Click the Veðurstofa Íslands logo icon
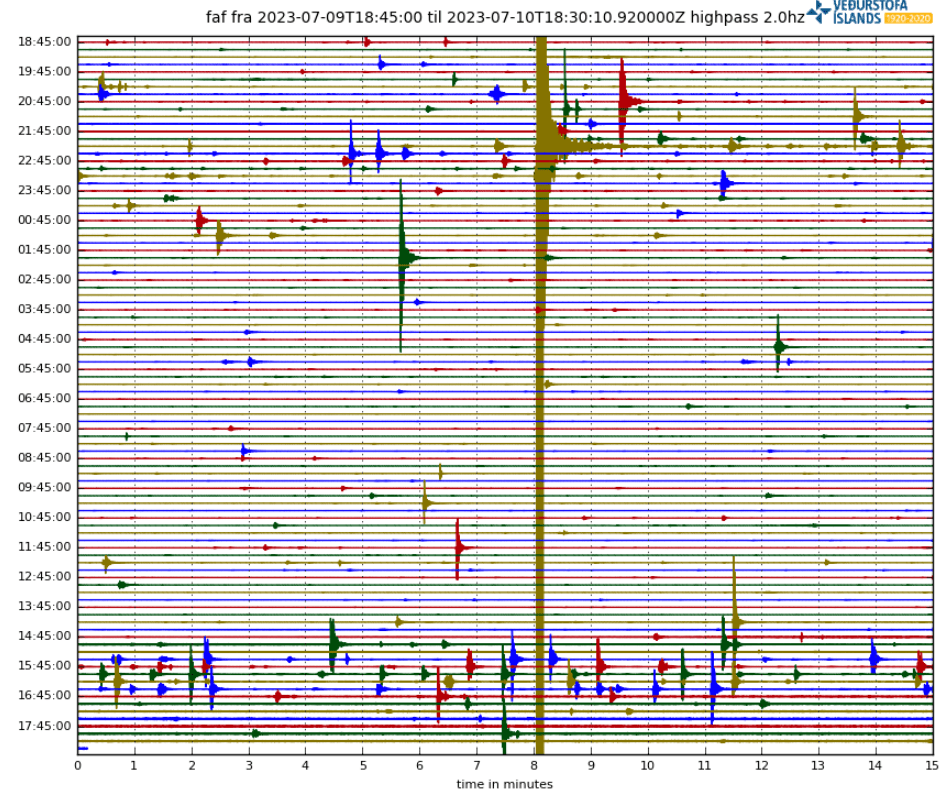This screenshot has width=948, height=794. pos(819,12)
